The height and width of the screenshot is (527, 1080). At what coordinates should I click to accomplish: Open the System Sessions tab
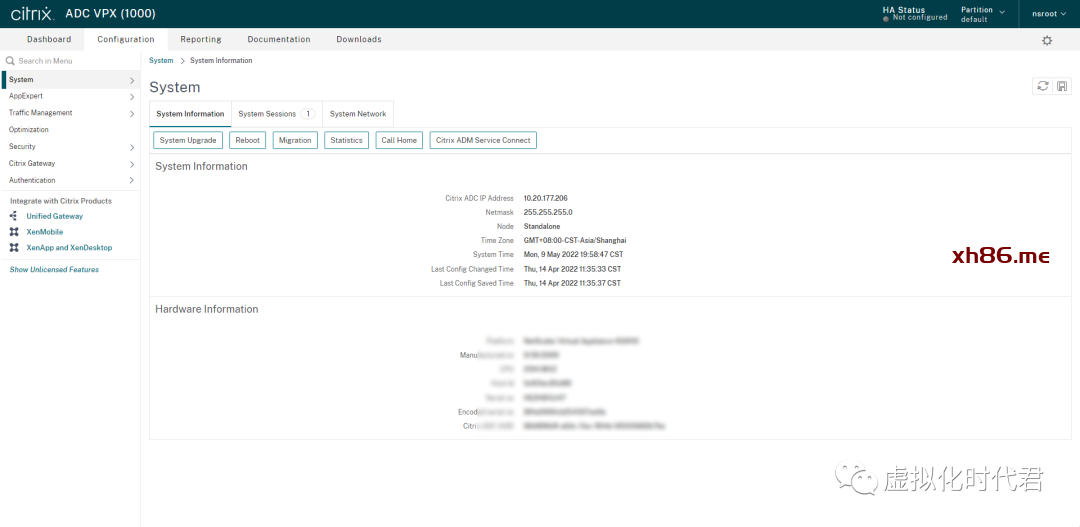pyautogui.click(x=276, y=114)
